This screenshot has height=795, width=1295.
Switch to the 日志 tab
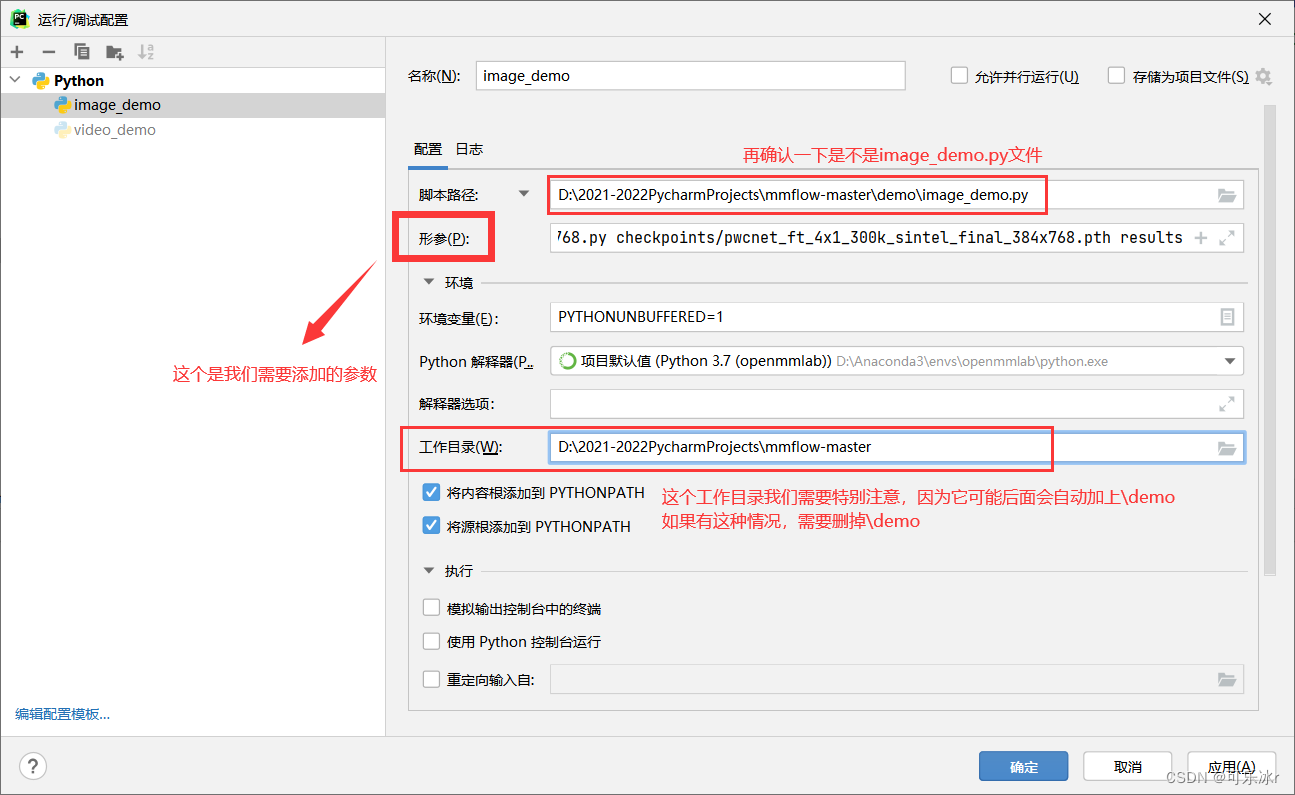(469, 148)
